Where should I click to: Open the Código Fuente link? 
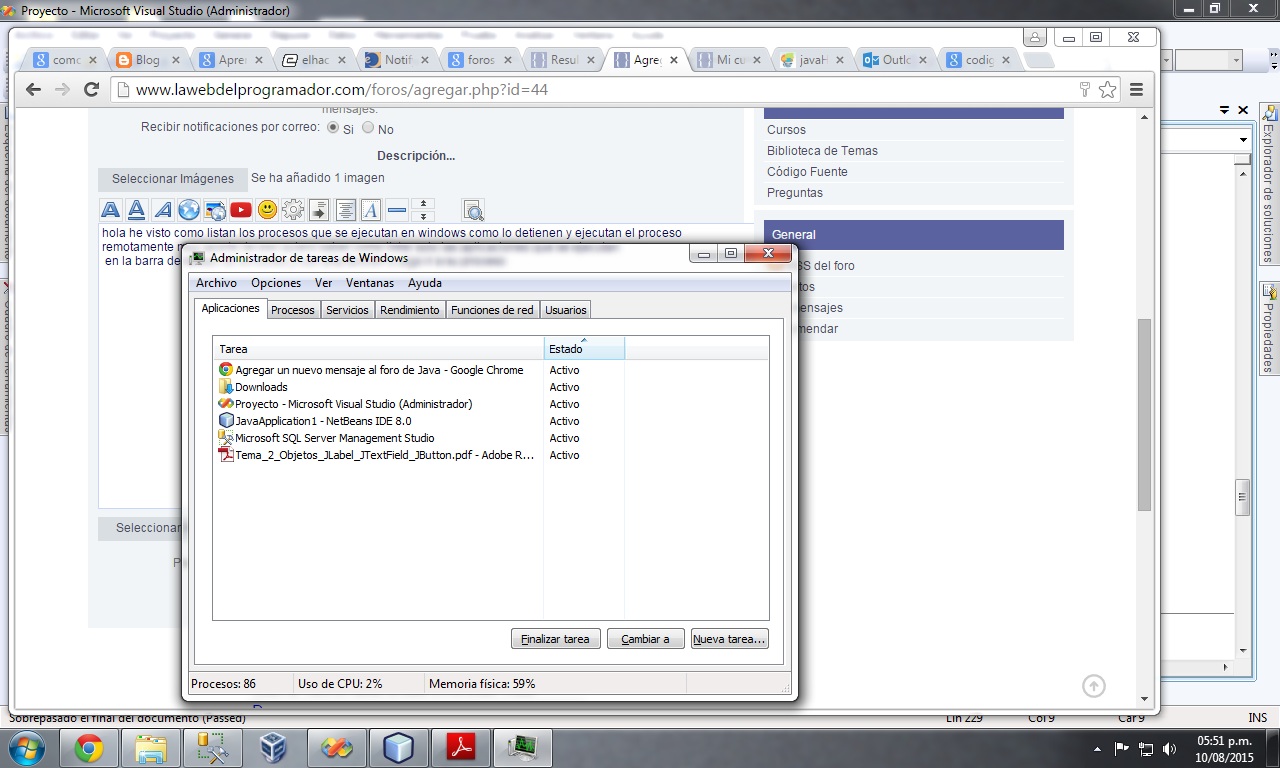[x=807, y=172]
